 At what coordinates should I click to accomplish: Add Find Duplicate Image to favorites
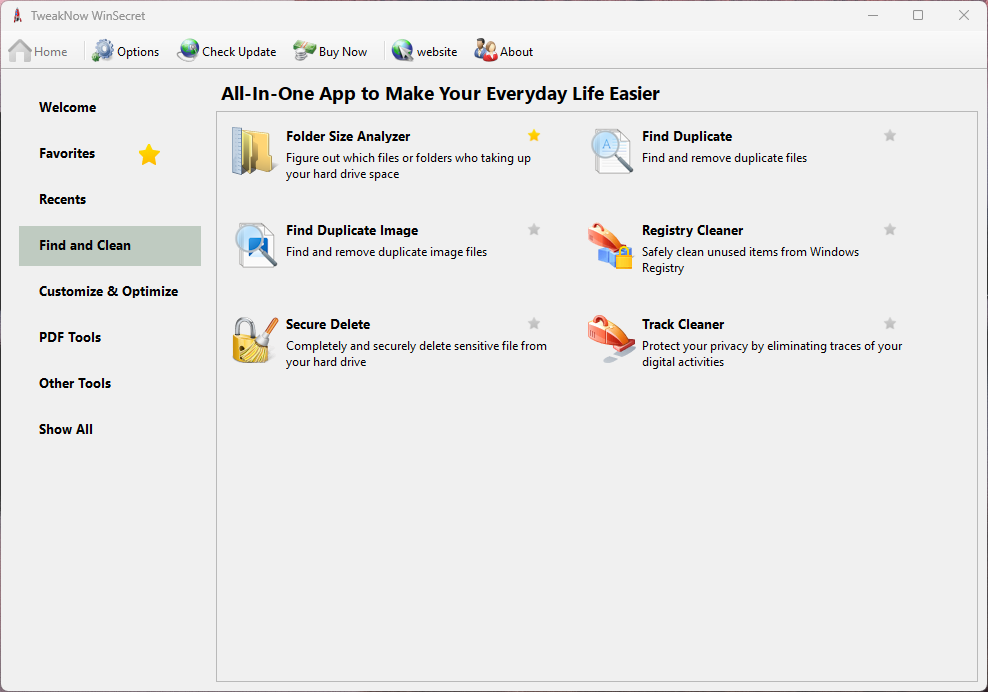click(x=534, y=230)
